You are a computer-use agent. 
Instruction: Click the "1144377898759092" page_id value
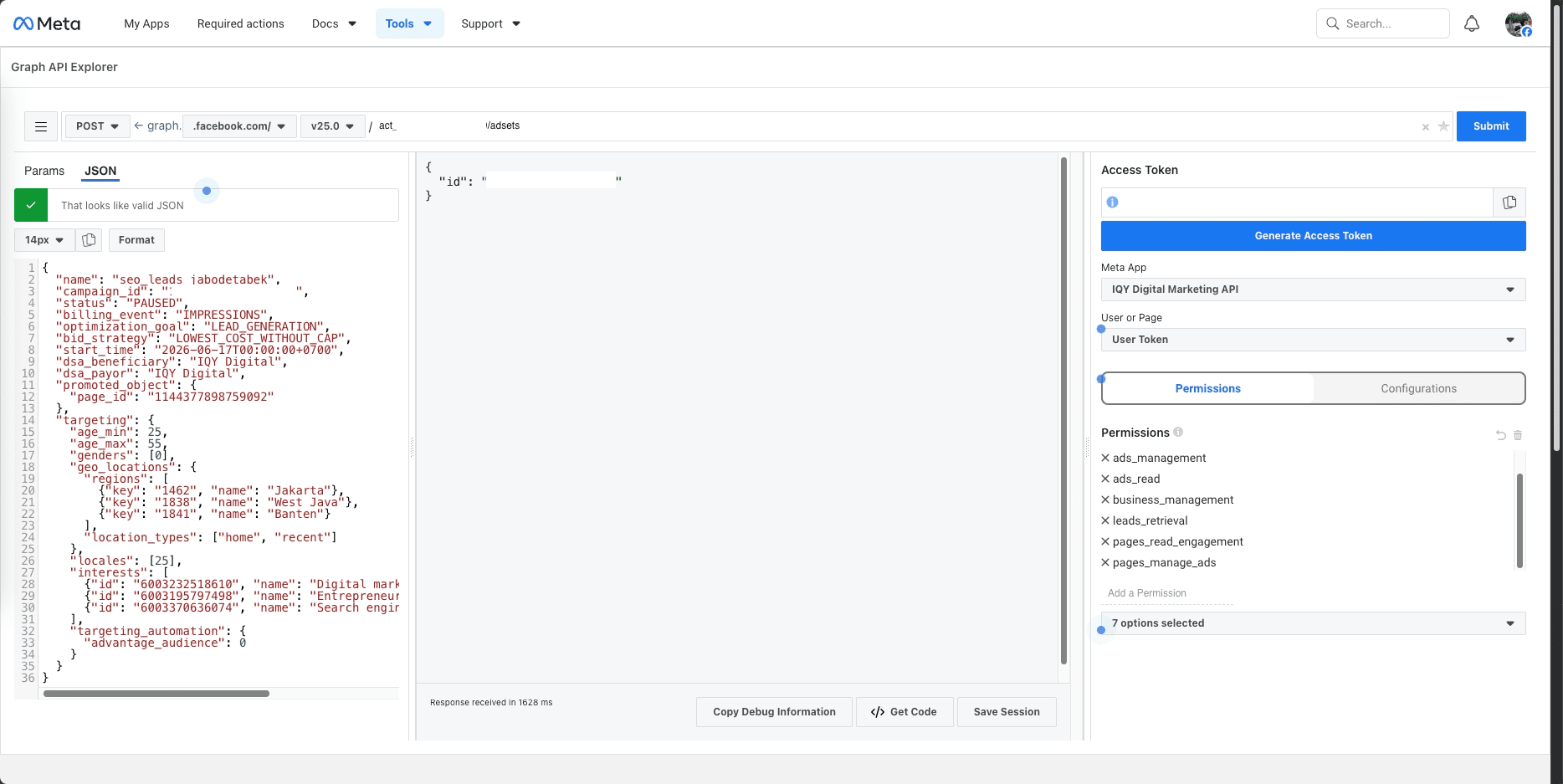point(210,397)
